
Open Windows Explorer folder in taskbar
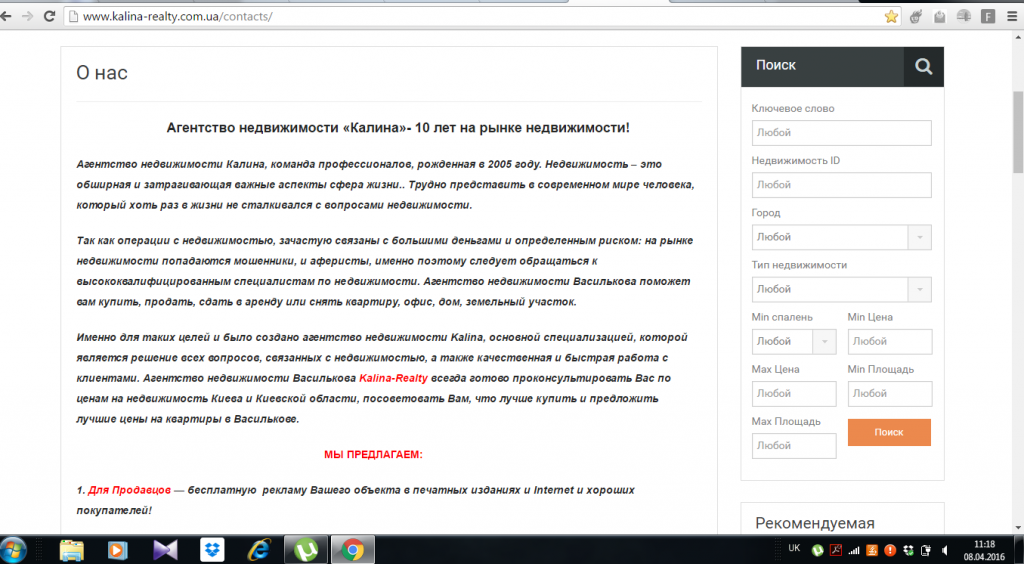(71, 550)
